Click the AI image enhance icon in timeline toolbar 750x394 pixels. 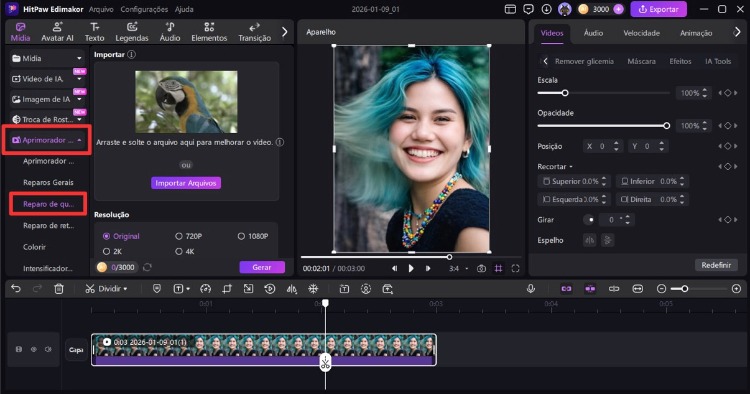pyautogui.click(x=387, y=289)
